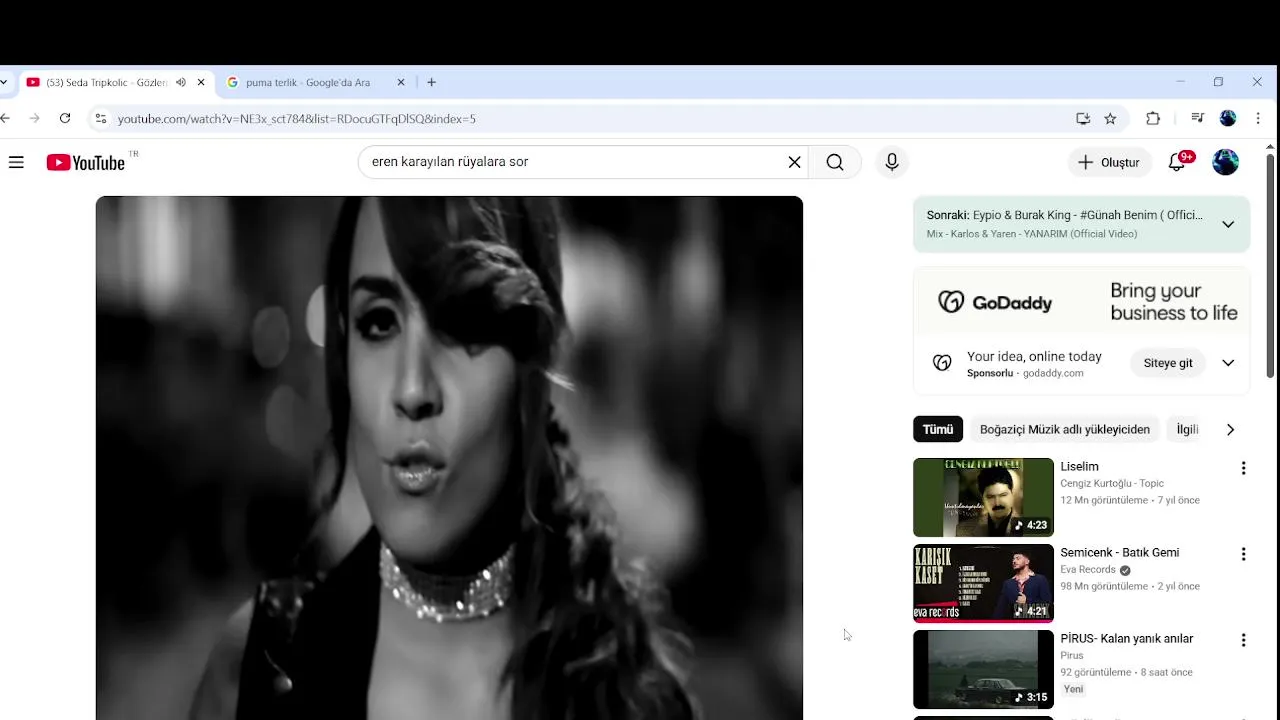Click Siteye git button
The image size is (1280, 720).
(1168, 363)
